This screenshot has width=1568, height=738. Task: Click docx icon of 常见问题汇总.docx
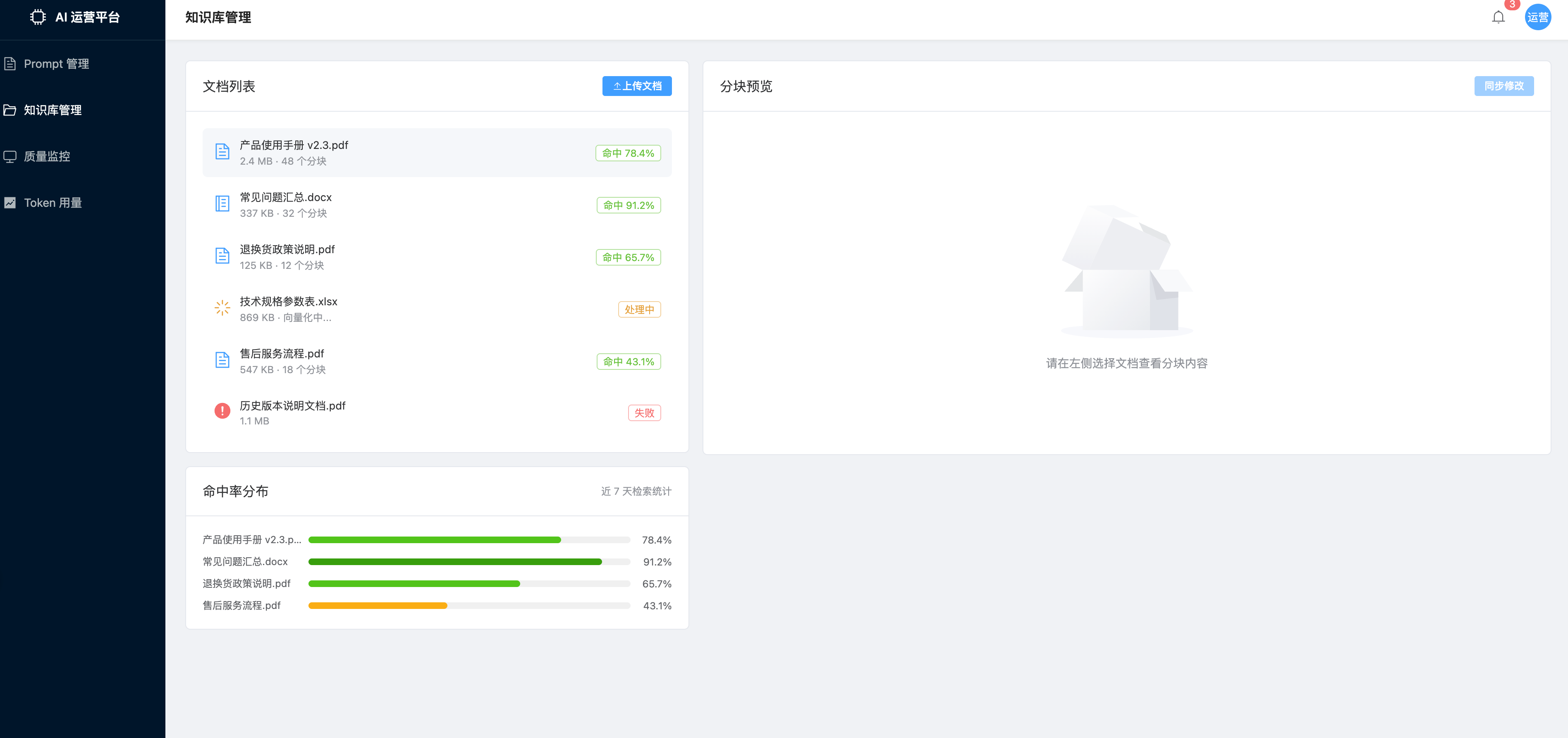pos(222,204)
